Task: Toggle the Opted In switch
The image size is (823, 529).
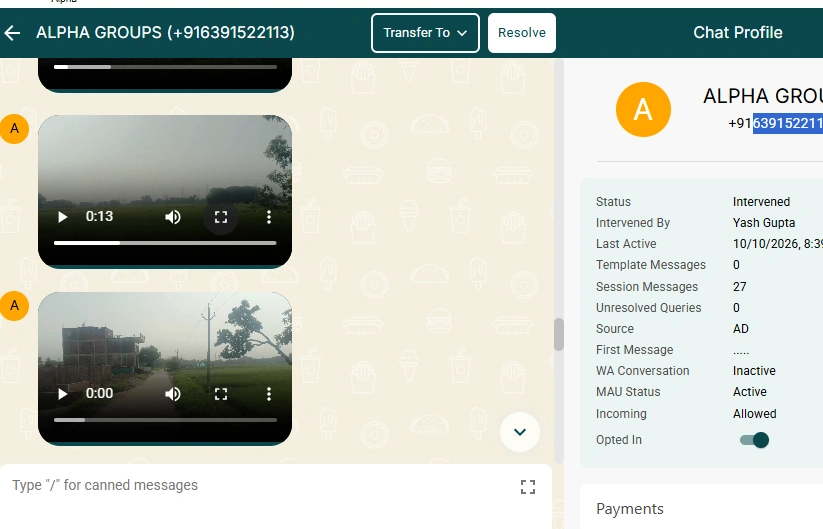Action: click(754, 440)
